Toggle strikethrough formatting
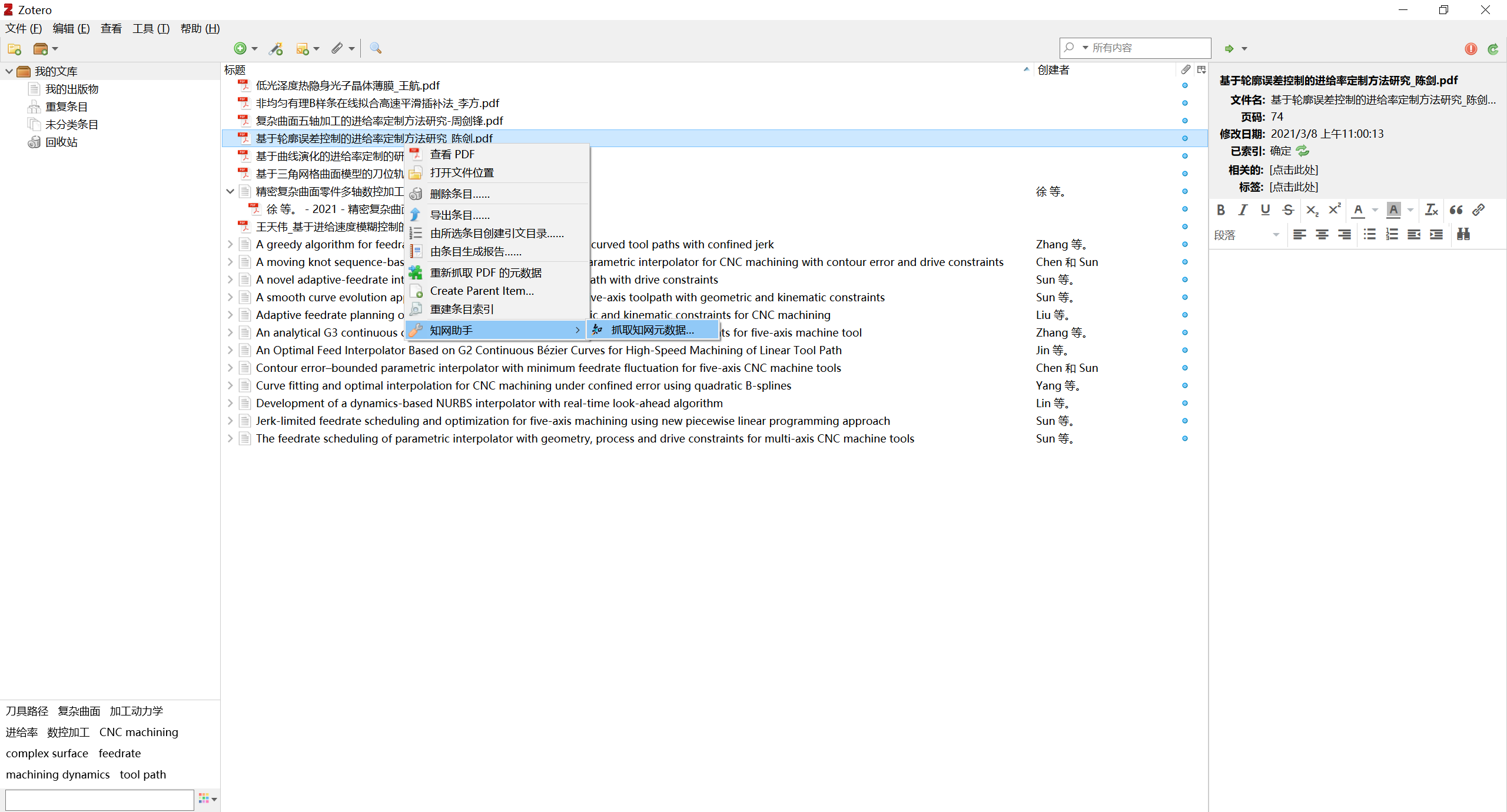 [x=1288, y=209]
